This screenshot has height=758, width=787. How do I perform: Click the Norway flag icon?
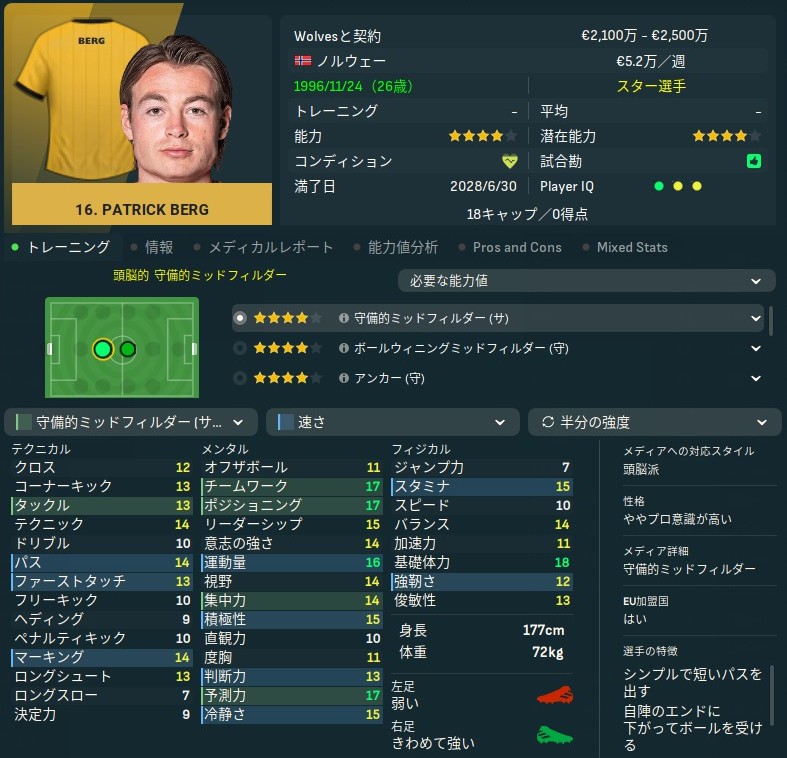pos(303,61)
